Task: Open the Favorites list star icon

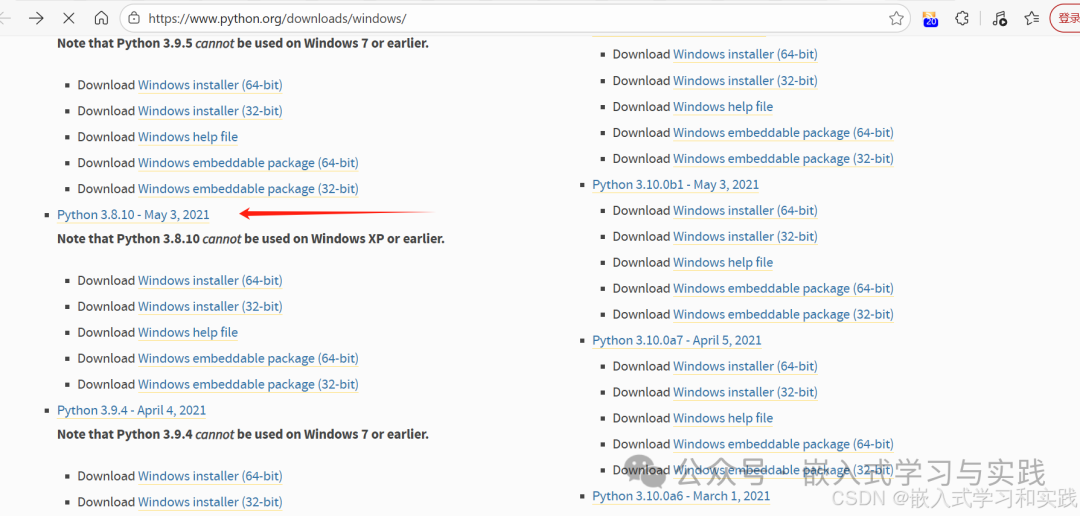Action: (x=1031, y=19)
